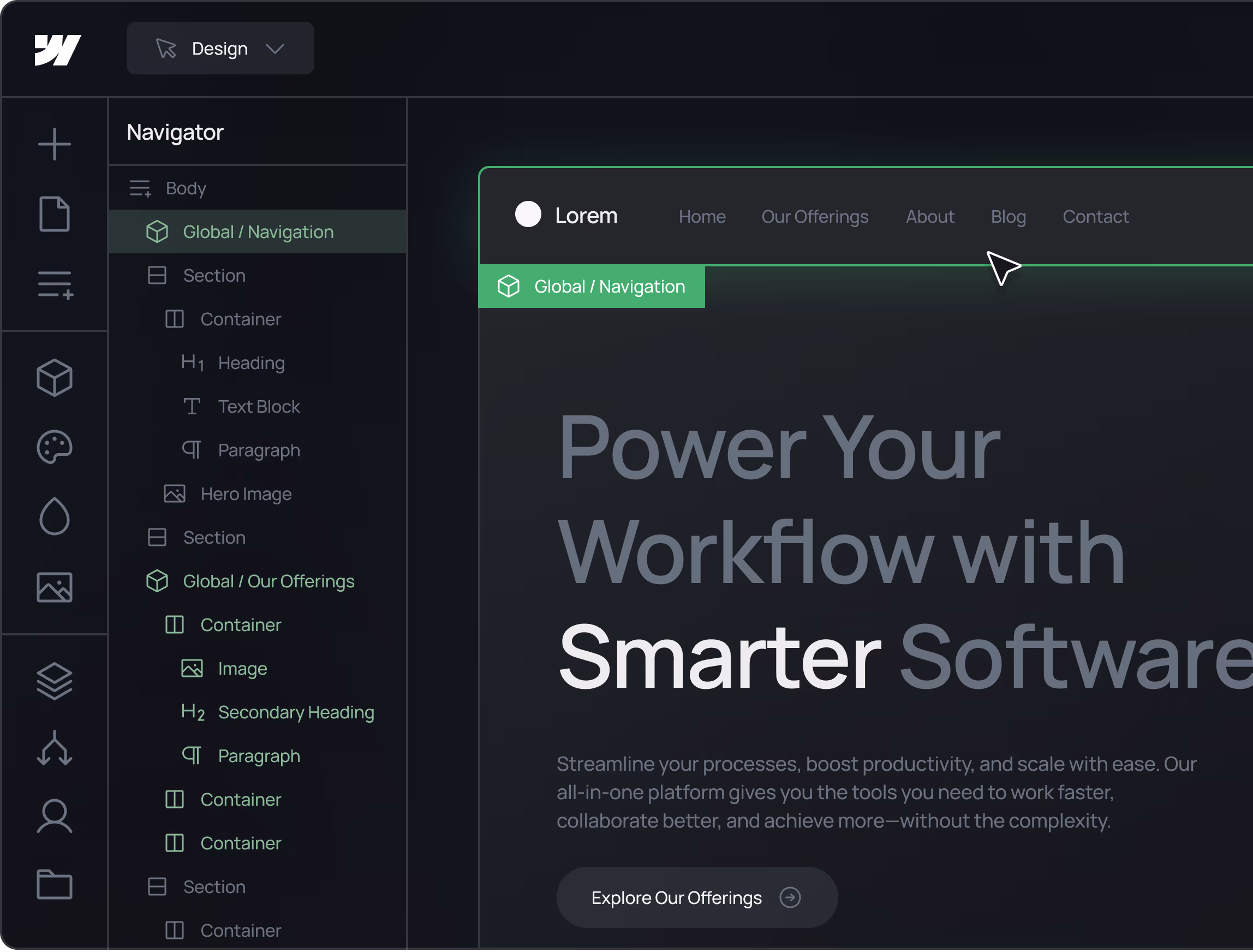Image resolution: width=1253 pixels, height=952 pixels.
Task: Open the Navigator panel icon in sidebar
Action: point(55,284)
